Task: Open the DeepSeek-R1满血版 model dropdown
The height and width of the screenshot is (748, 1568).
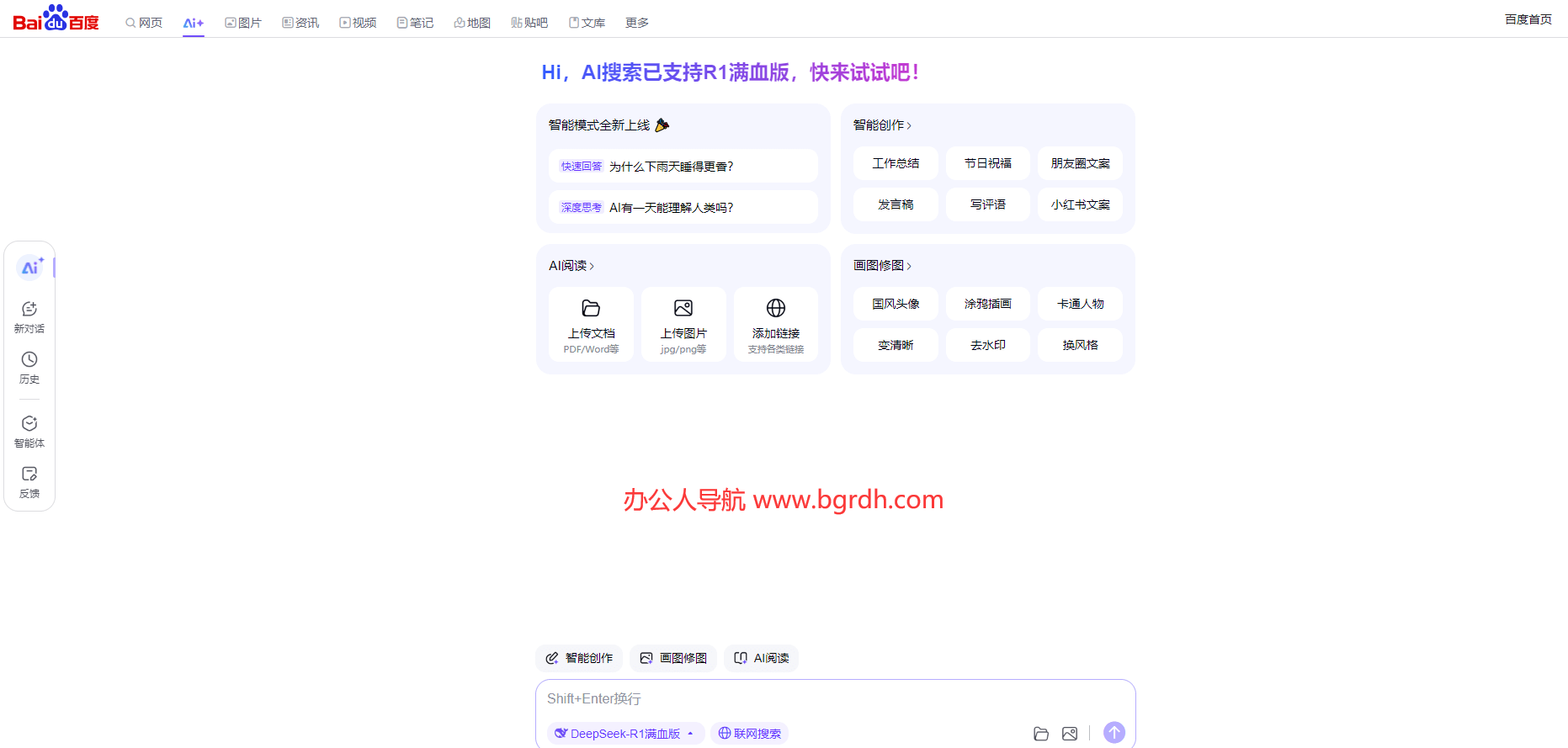Action: [625, 734]
